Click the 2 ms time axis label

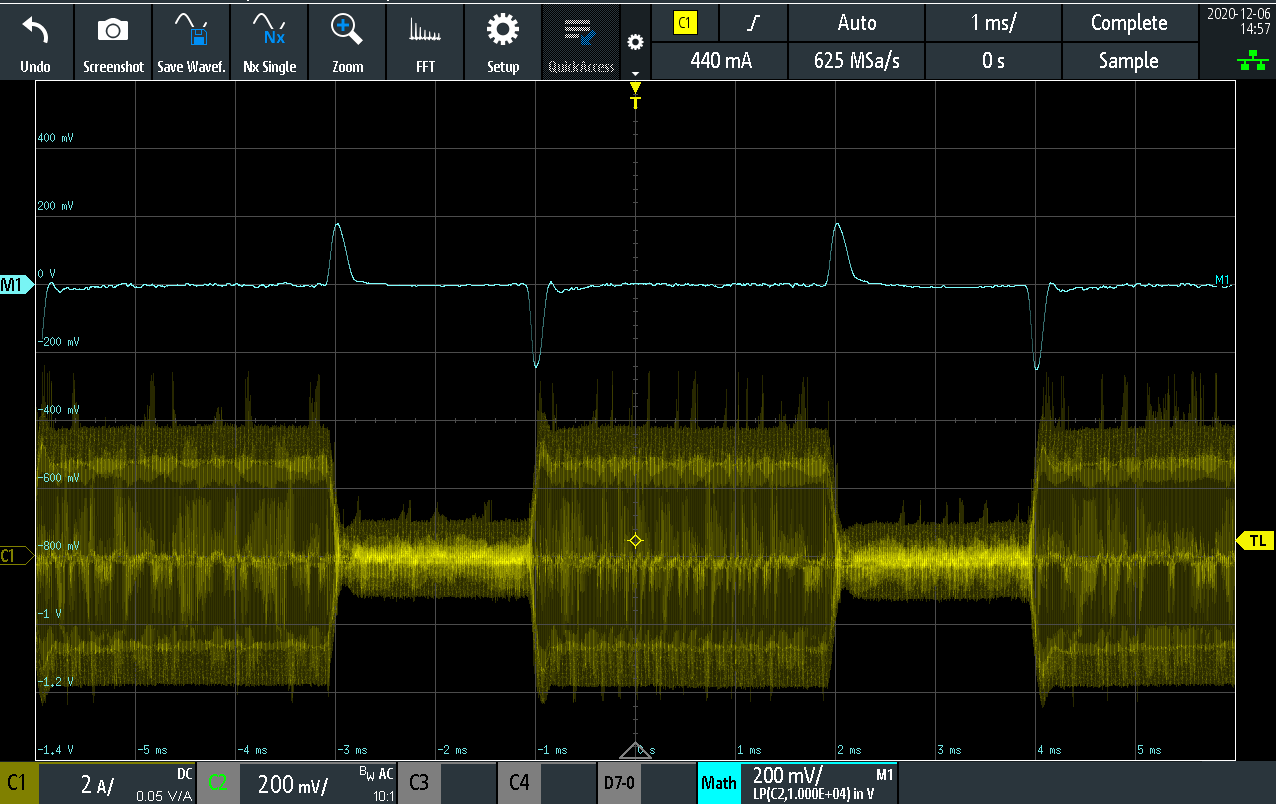pos(849,750)
